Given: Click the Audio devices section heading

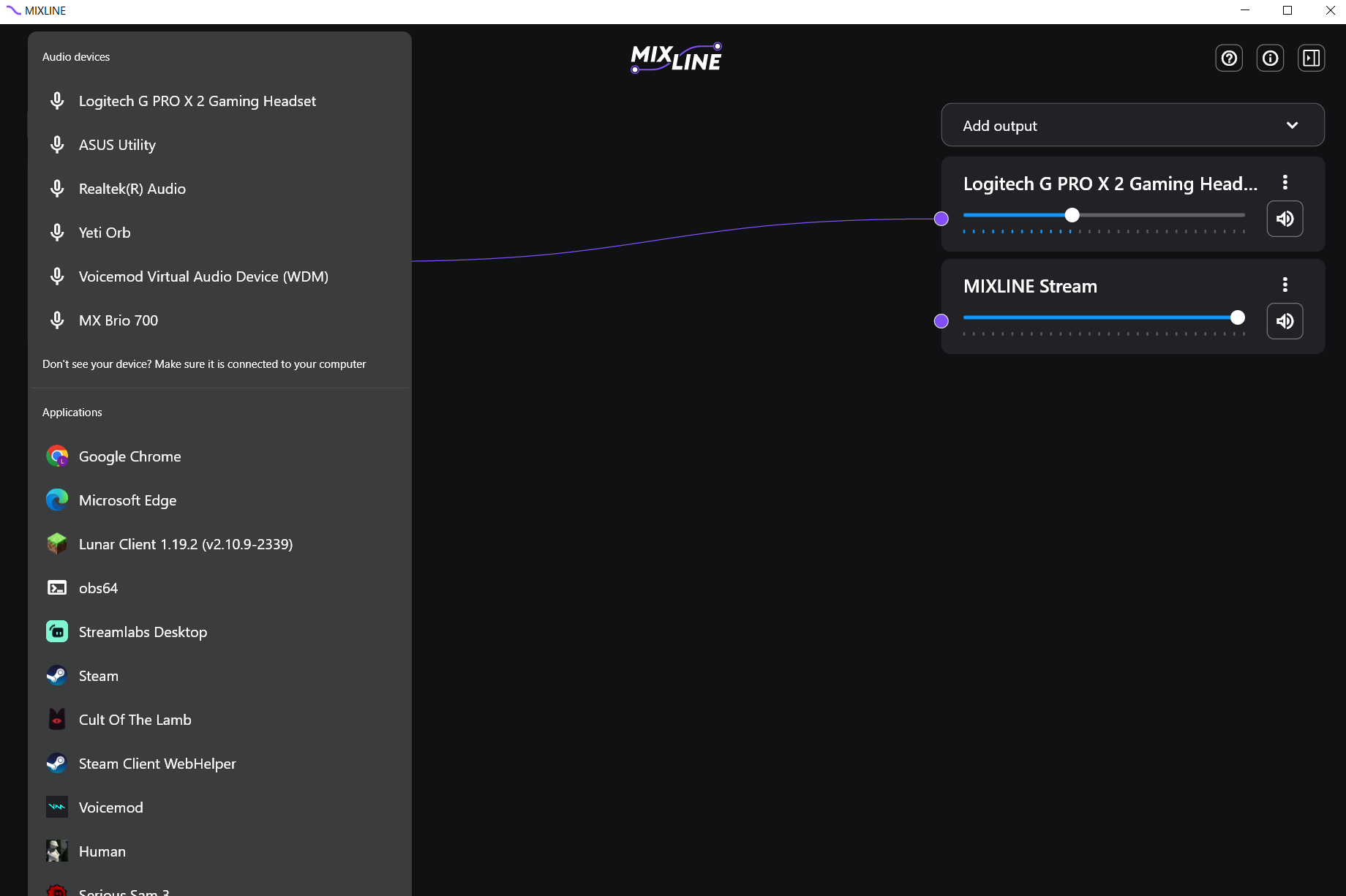Looking at the screenshot, I should coord(76,57).
